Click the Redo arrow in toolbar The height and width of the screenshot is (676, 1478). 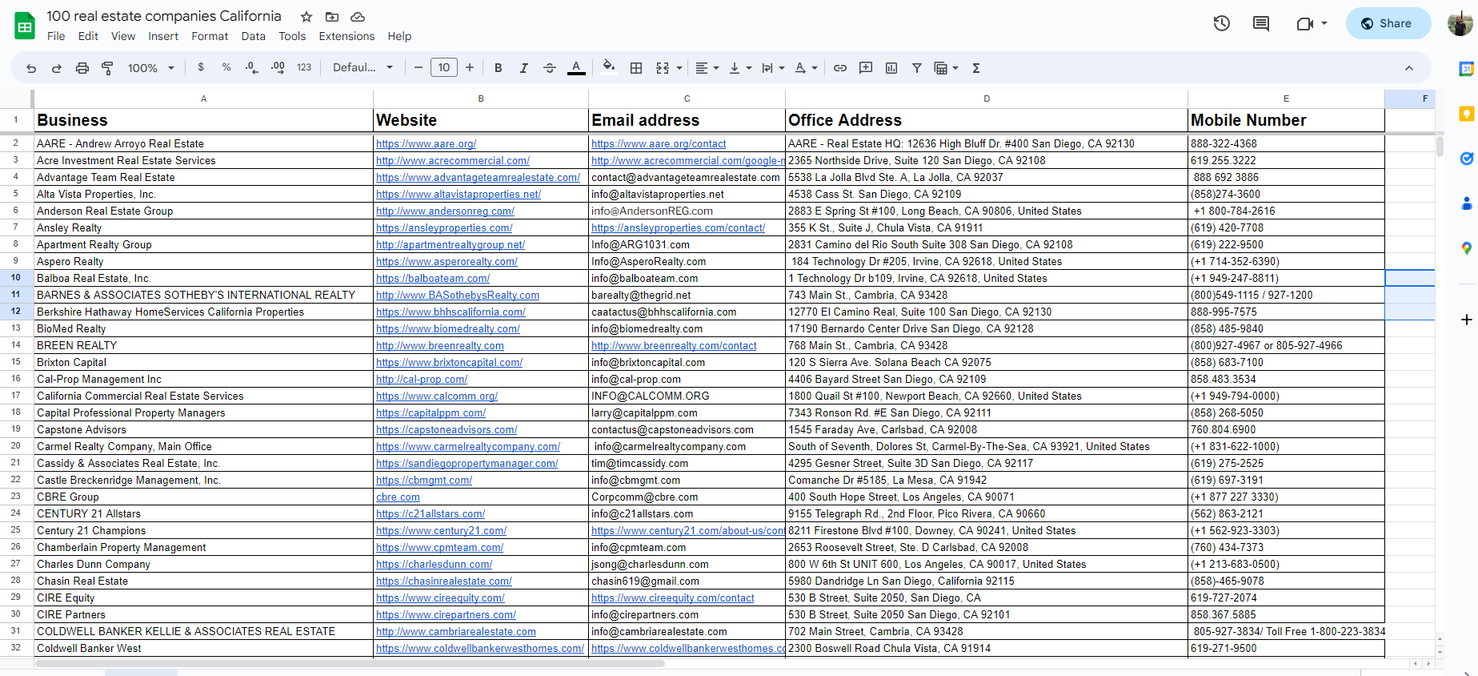click(x=56, y=68)
